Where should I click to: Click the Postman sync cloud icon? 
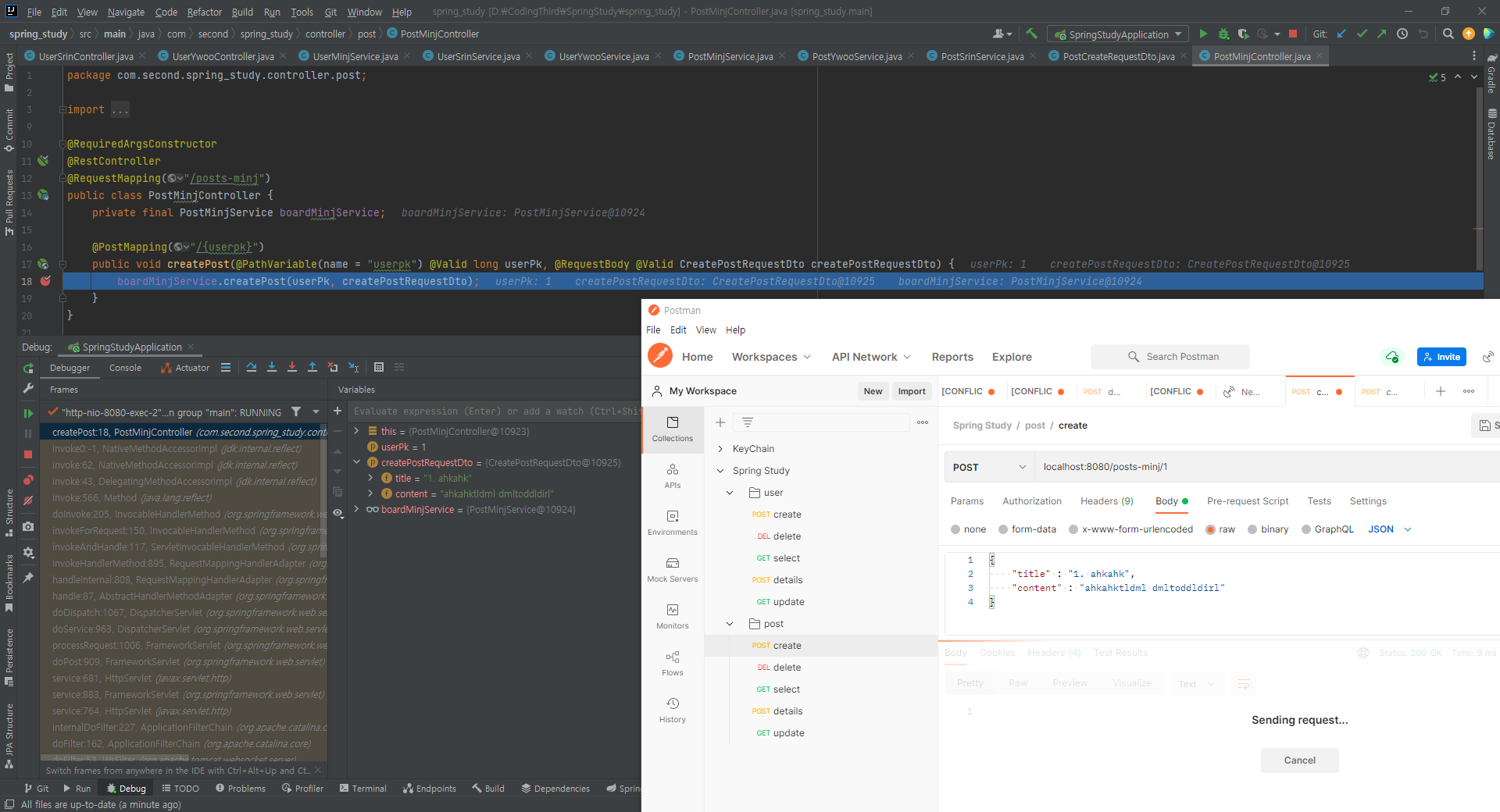[1391, 357]
